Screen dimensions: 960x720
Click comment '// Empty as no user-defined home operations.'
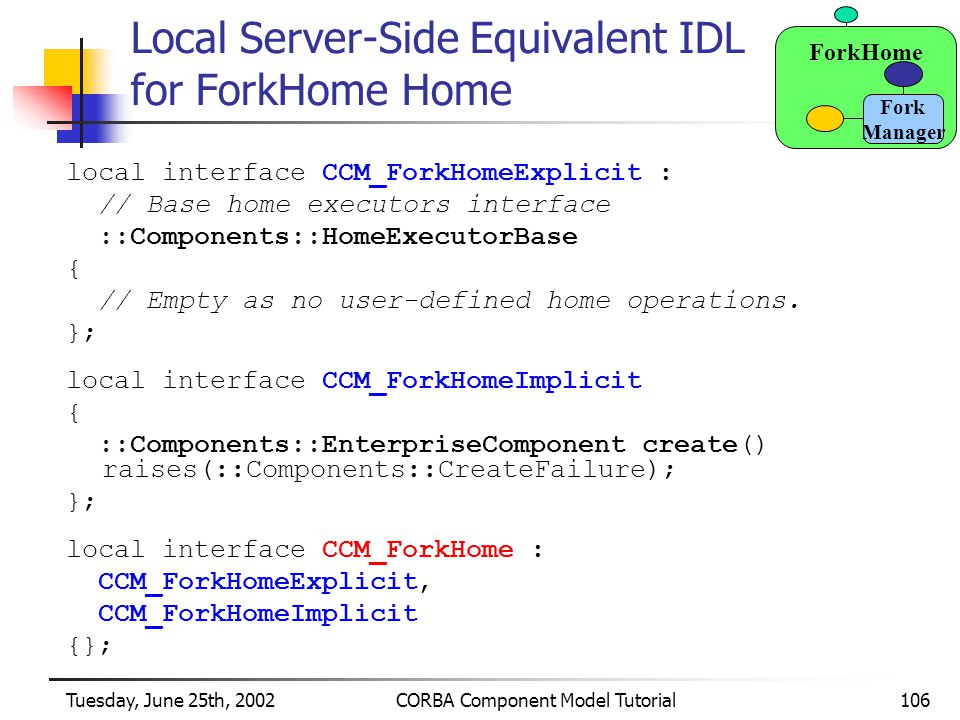pos(449,301)
